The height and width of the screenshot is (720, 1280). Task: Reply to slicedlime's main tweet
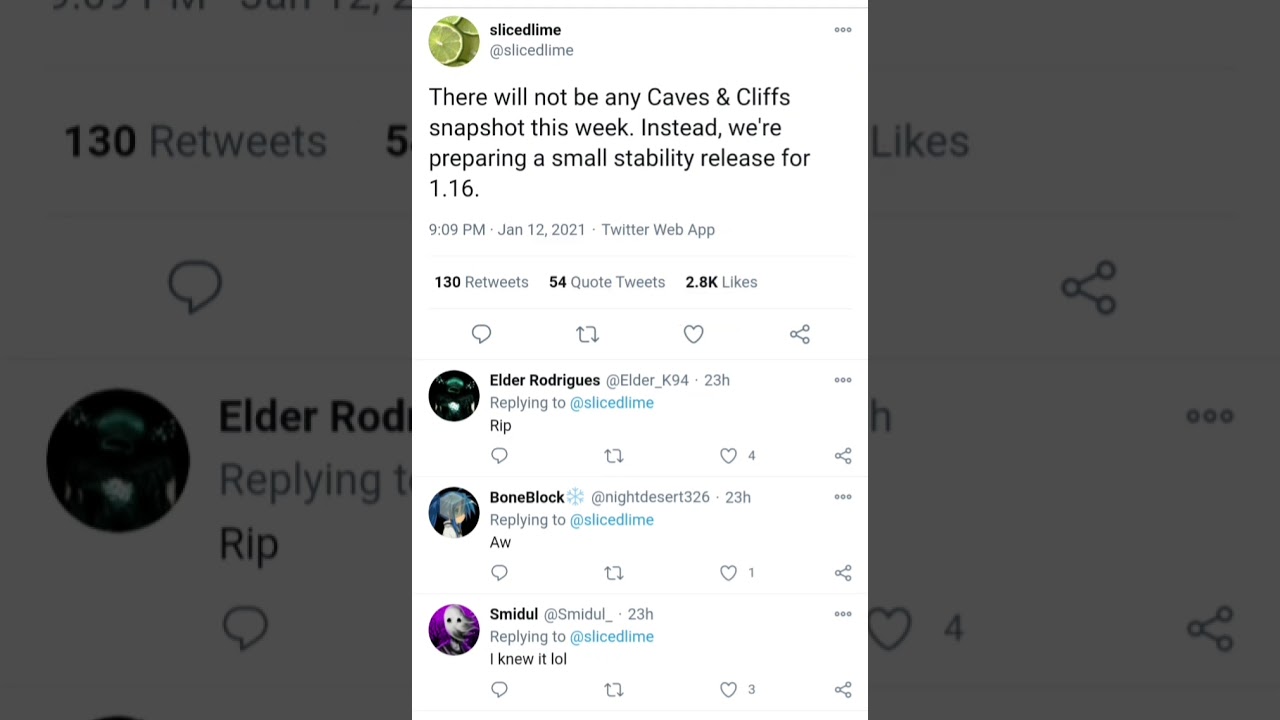click(x=481, y=334)
